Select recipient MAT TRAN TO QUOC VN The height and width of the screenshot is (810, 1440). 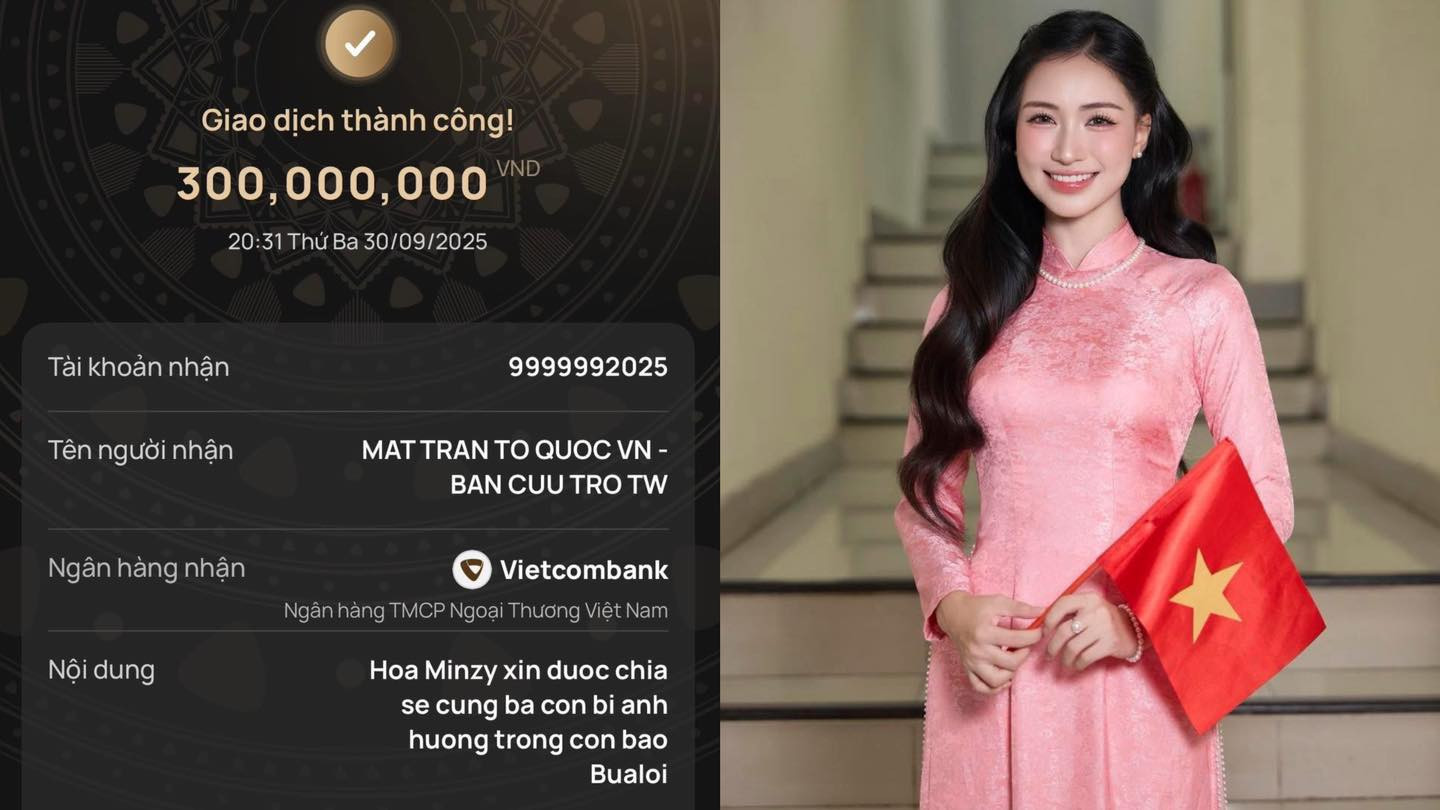[x=515, y=467]
